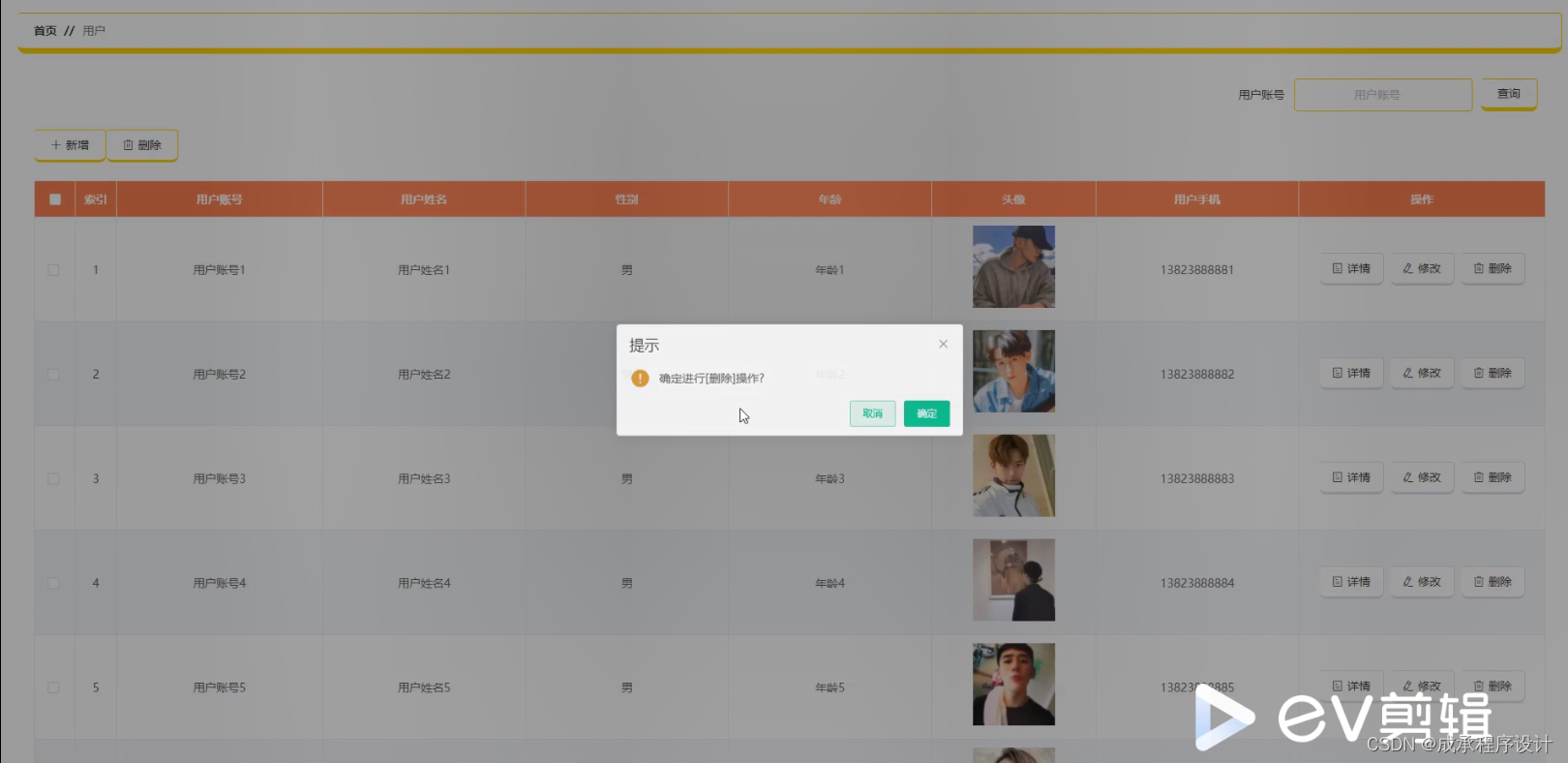Select cell 用户姓名4

(424, 584)
